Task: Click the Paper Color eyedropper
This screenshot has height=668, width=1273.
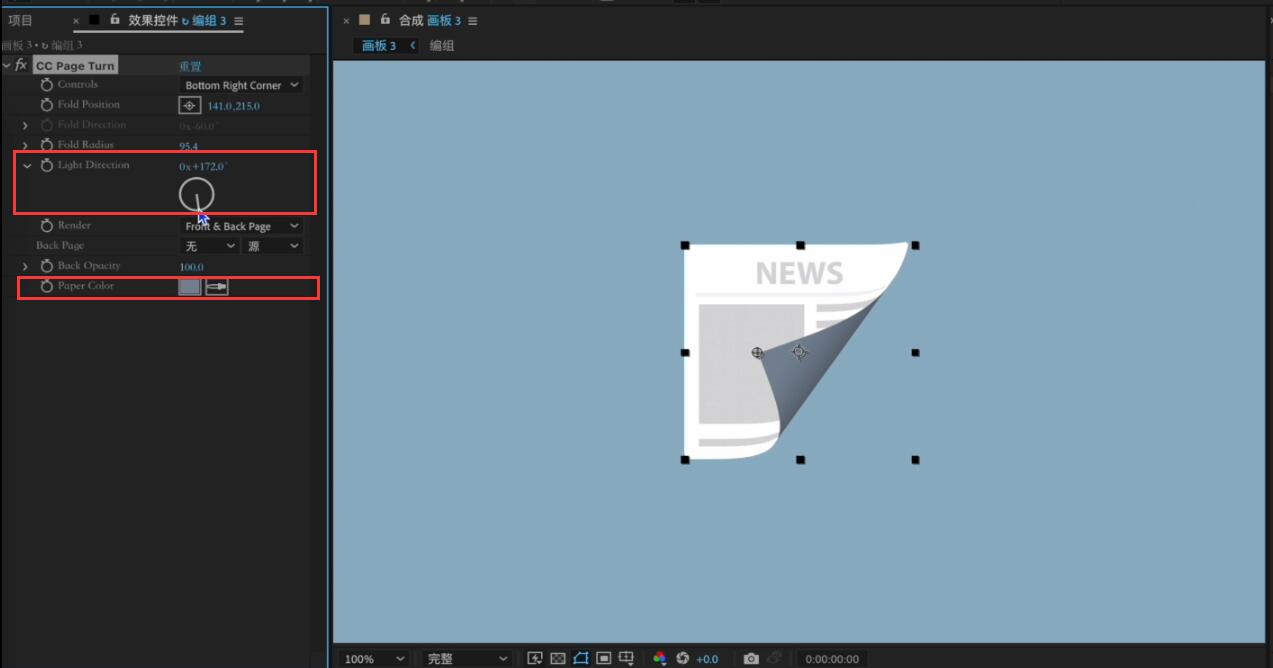Action: coord(217,287)
